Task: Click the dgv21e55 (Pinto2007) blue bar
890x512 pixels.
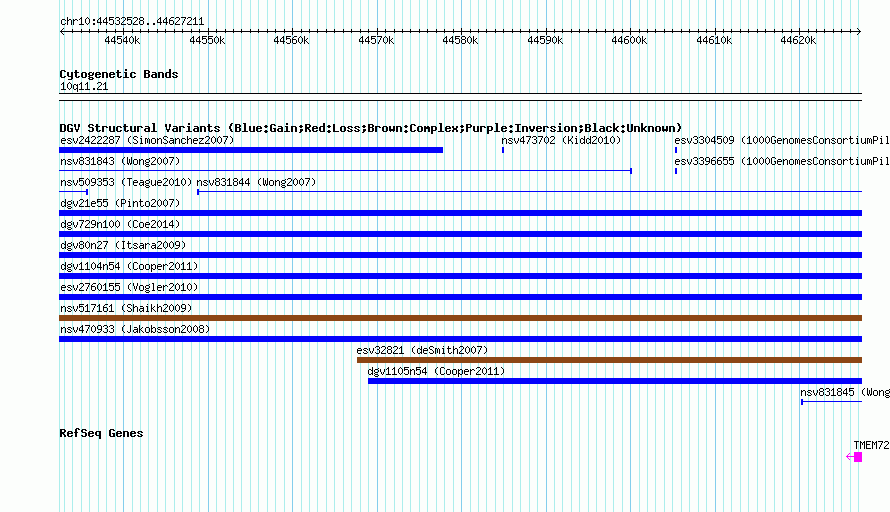Action: click(x=460, y=213)
